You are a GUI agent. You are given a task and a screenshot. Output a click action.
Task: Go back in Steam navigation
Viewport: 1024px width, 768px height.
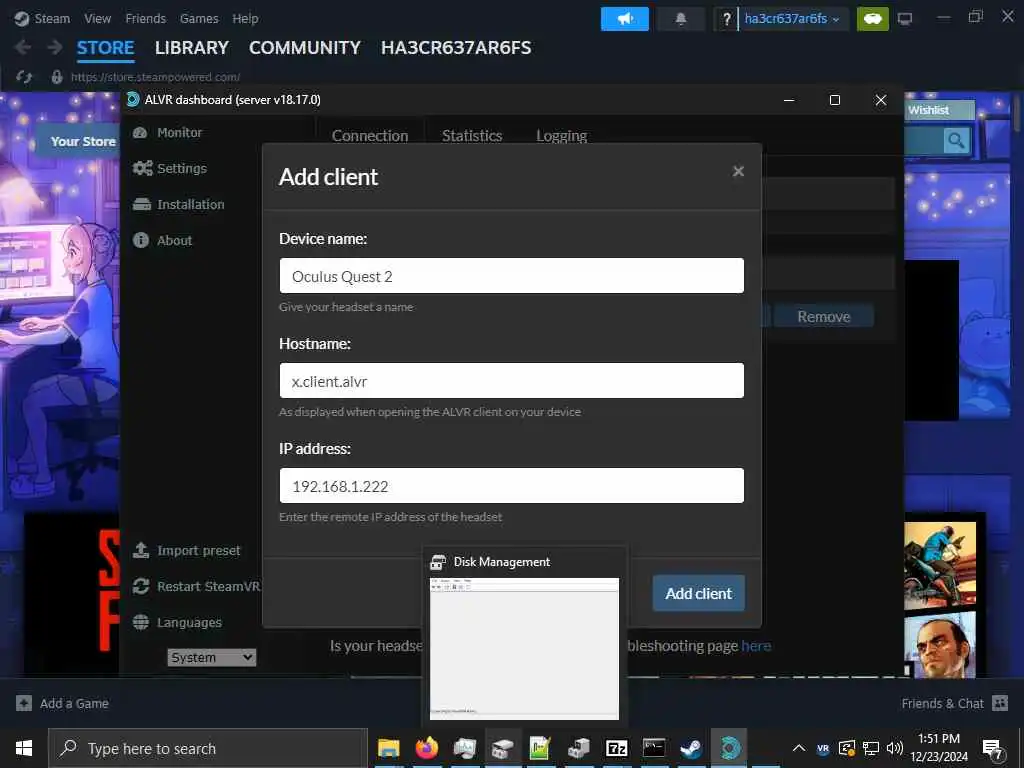[x=23, y=48]
